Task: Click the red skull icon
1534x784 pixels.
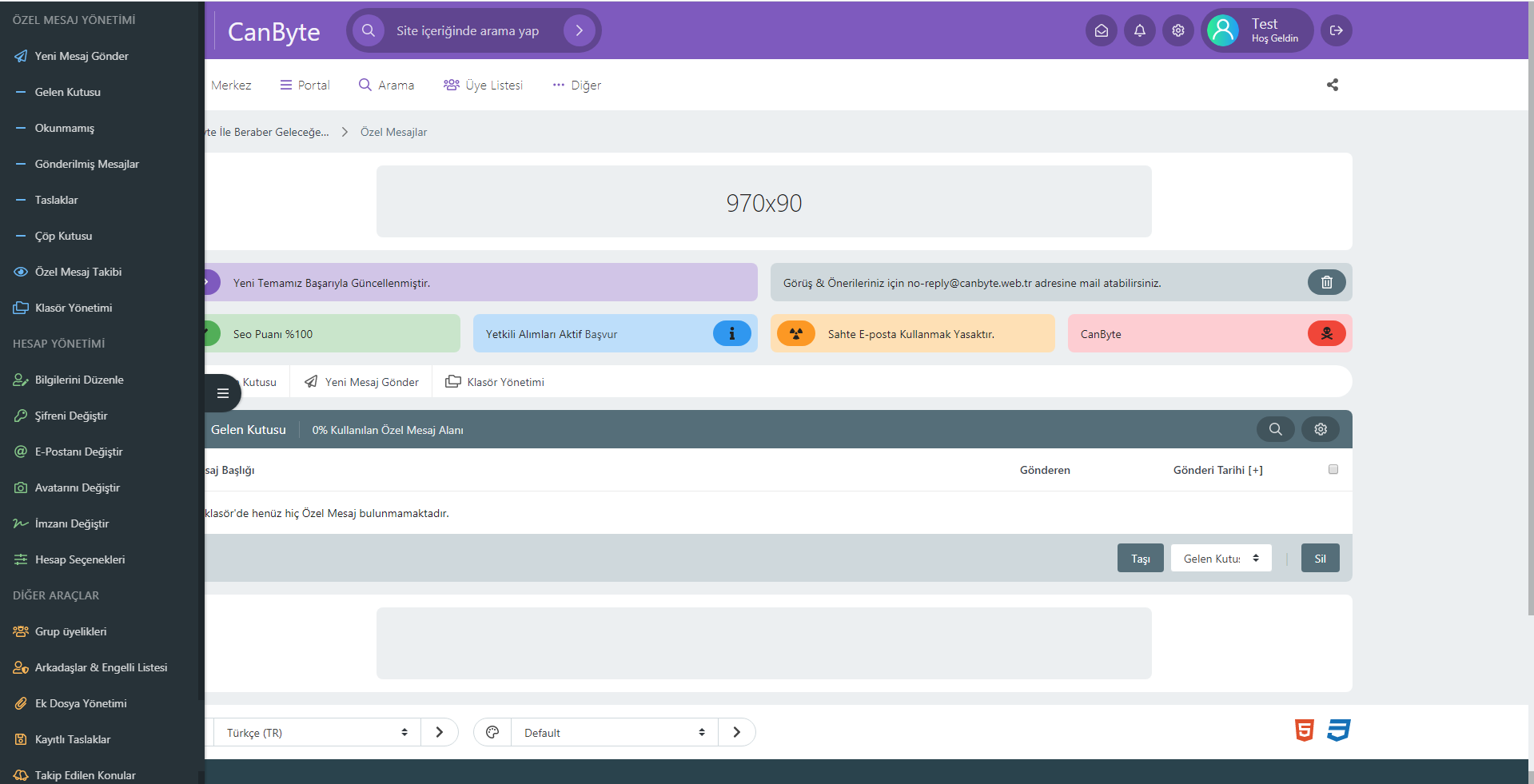Action: pyautogui.click(x=1327, y=333)
